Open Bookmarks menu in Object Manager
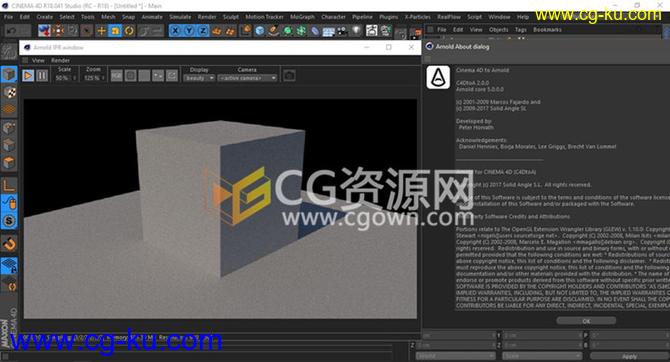The image size is (670, 362). [547, 30]
